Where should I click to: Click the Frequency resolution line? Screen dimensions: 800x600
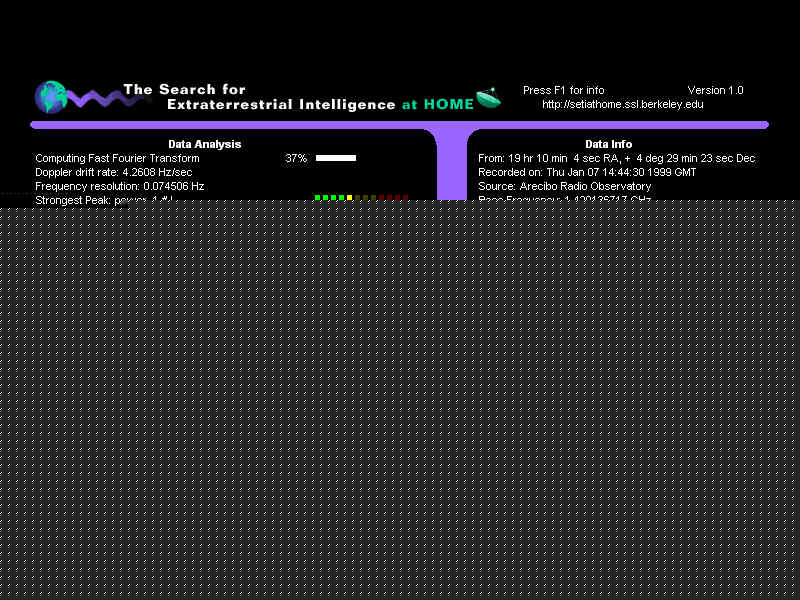click(119, 186)
